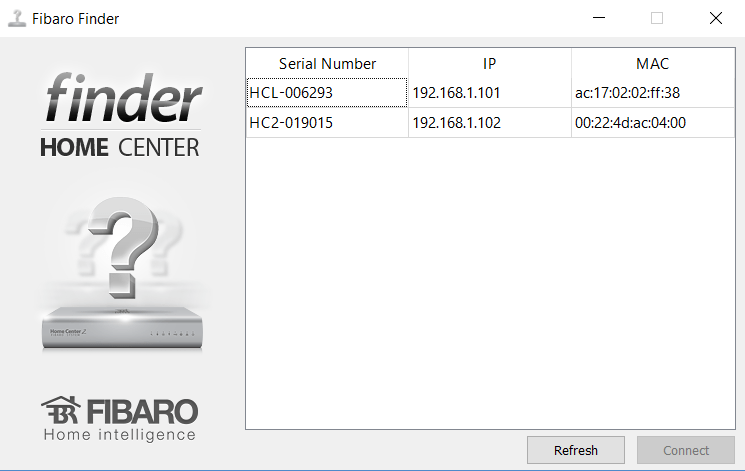Image resolution: width=745 pixels, height=471 pixels.
Task: Close the Fibaro Finder window
Action: (716, 18)
